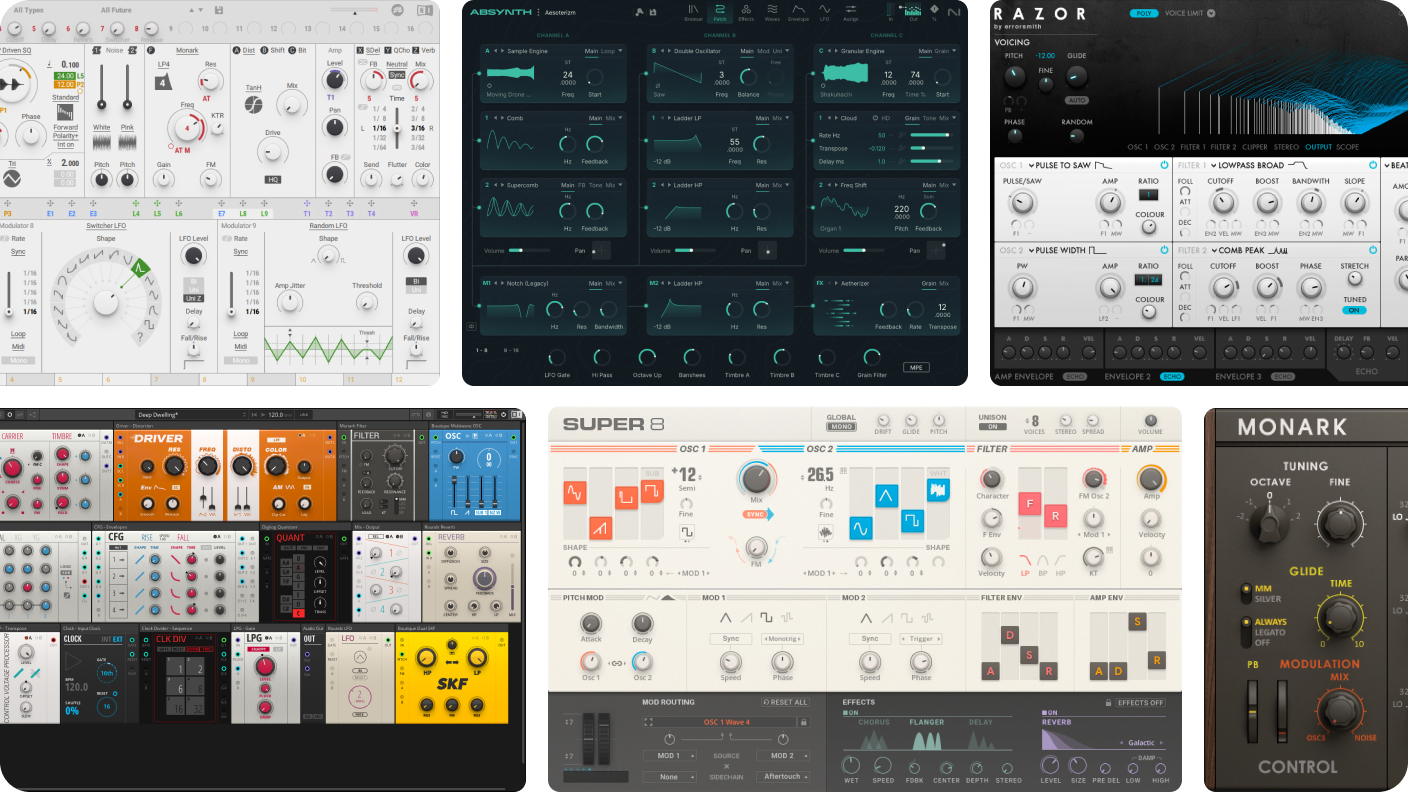
Task: Open the Envelope page icon in Absynth
Action: pyautogui.click(x=798, y=11)
